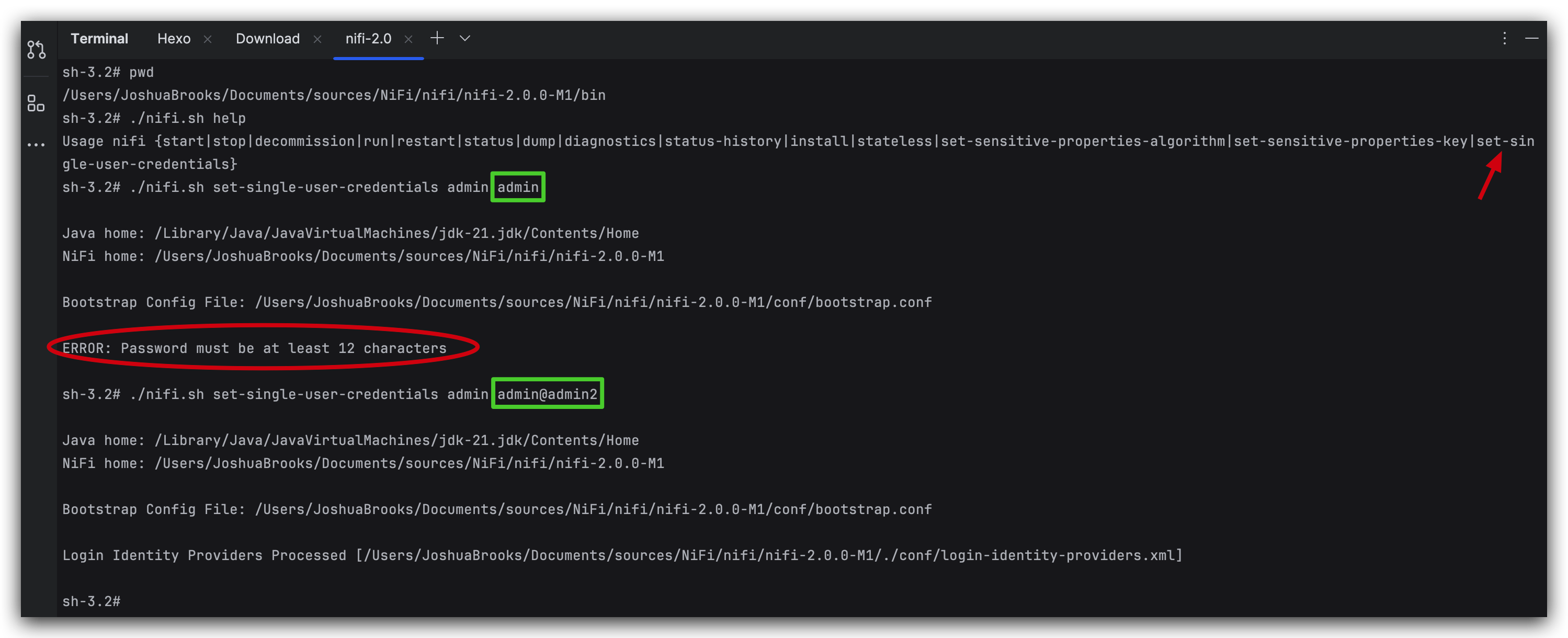Open the source control icon in the sidebar
The height and width of the screenshot is (638, 1568).
click(36, 49)
